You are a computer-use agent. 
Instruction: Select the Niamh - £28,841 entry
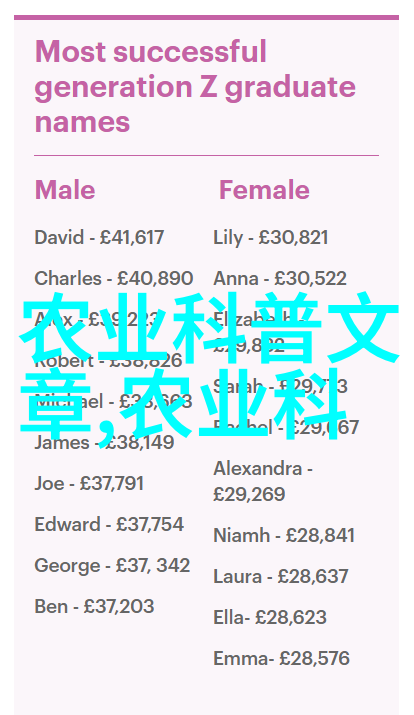click(284, 535)
